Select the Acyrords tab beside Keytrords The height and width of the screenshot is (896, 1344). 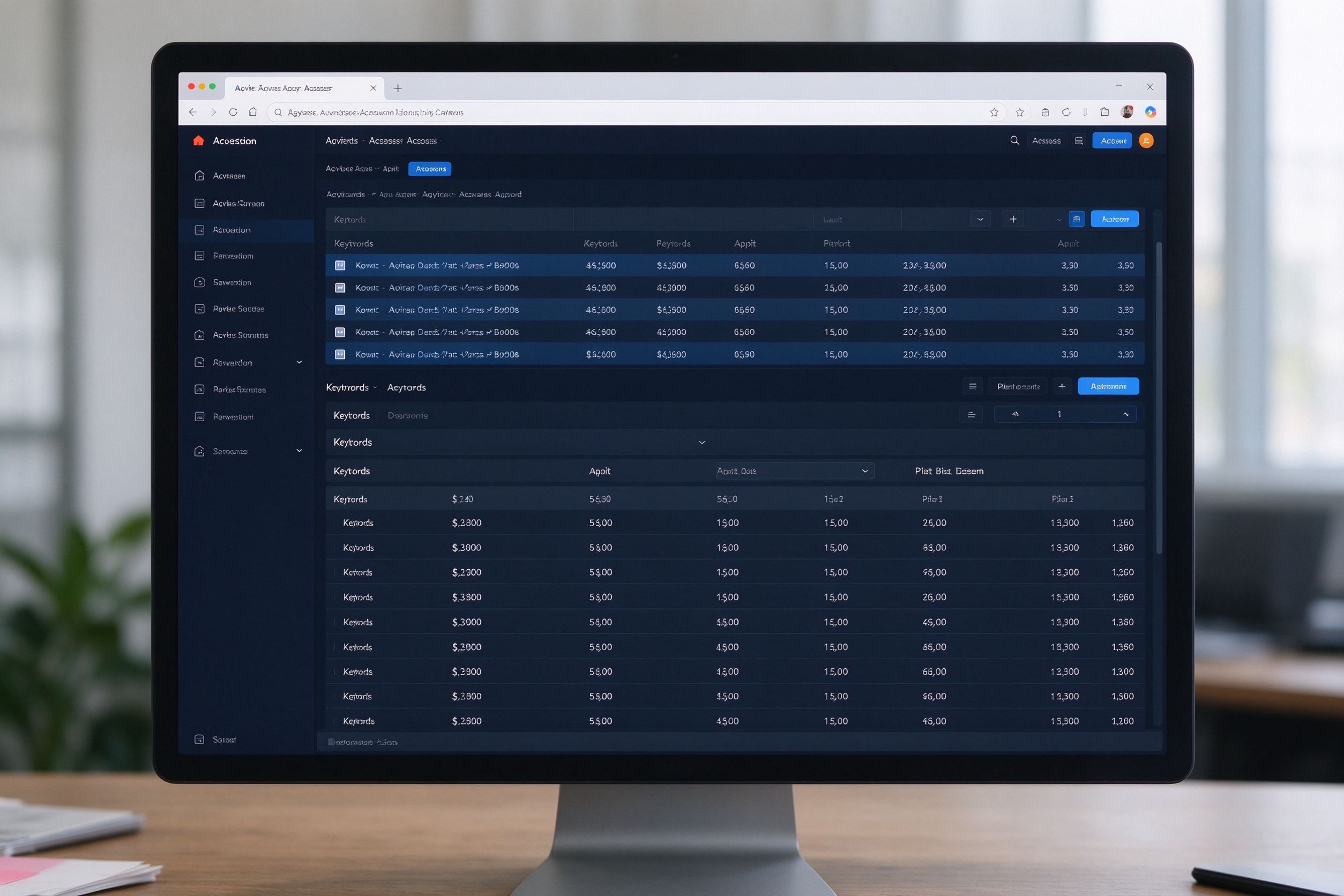(406, 387)
